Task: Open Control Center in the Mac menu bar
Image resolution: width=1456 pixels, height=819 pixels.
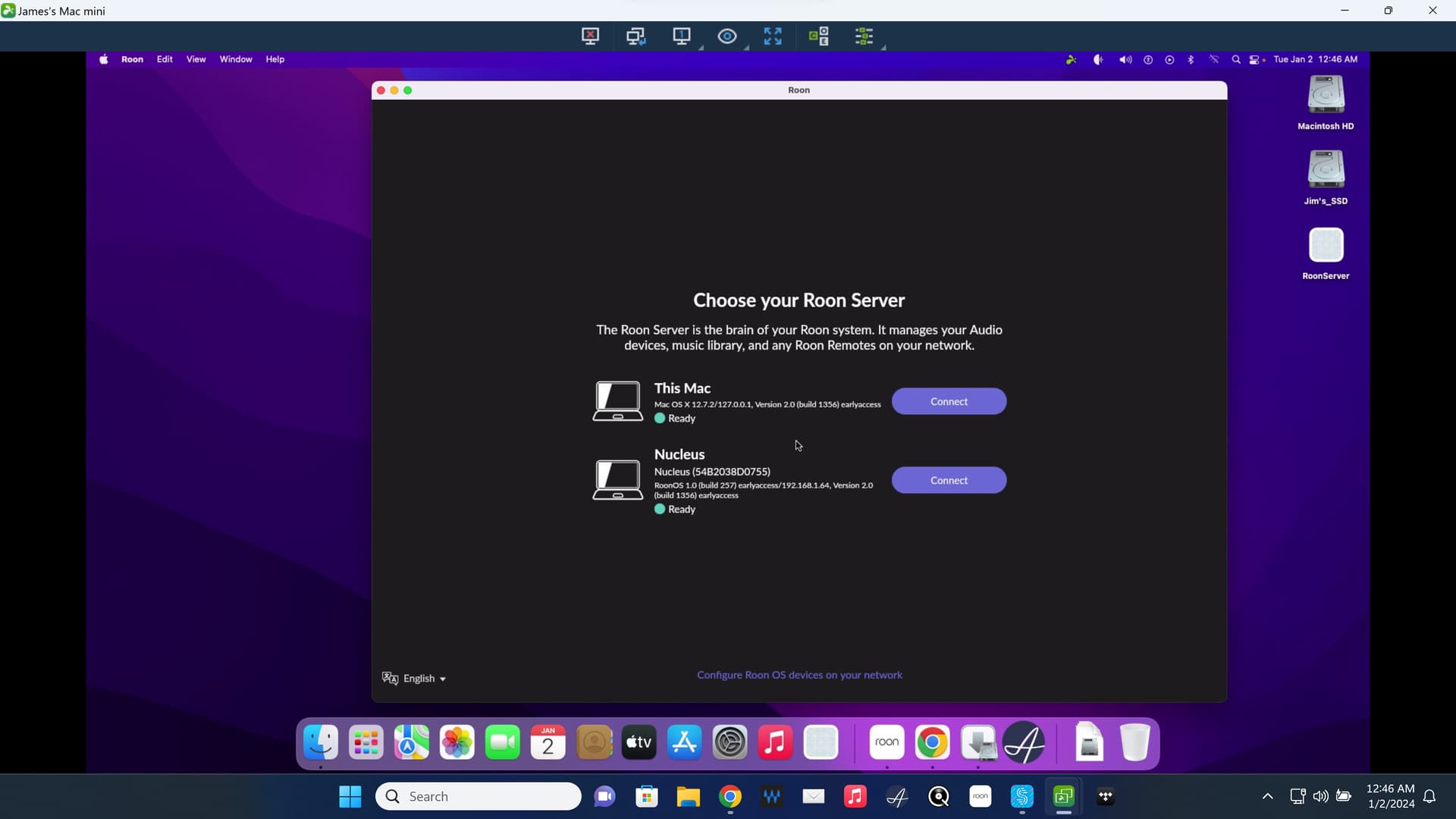Action: click(x=1255, y=59)
